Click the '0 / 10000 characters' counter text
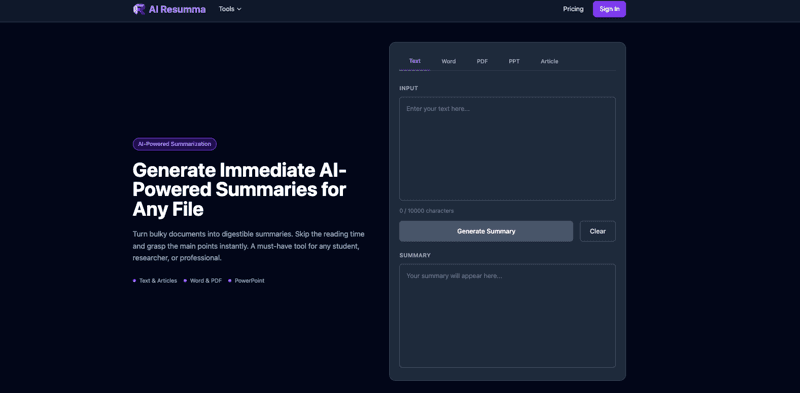 427,211
